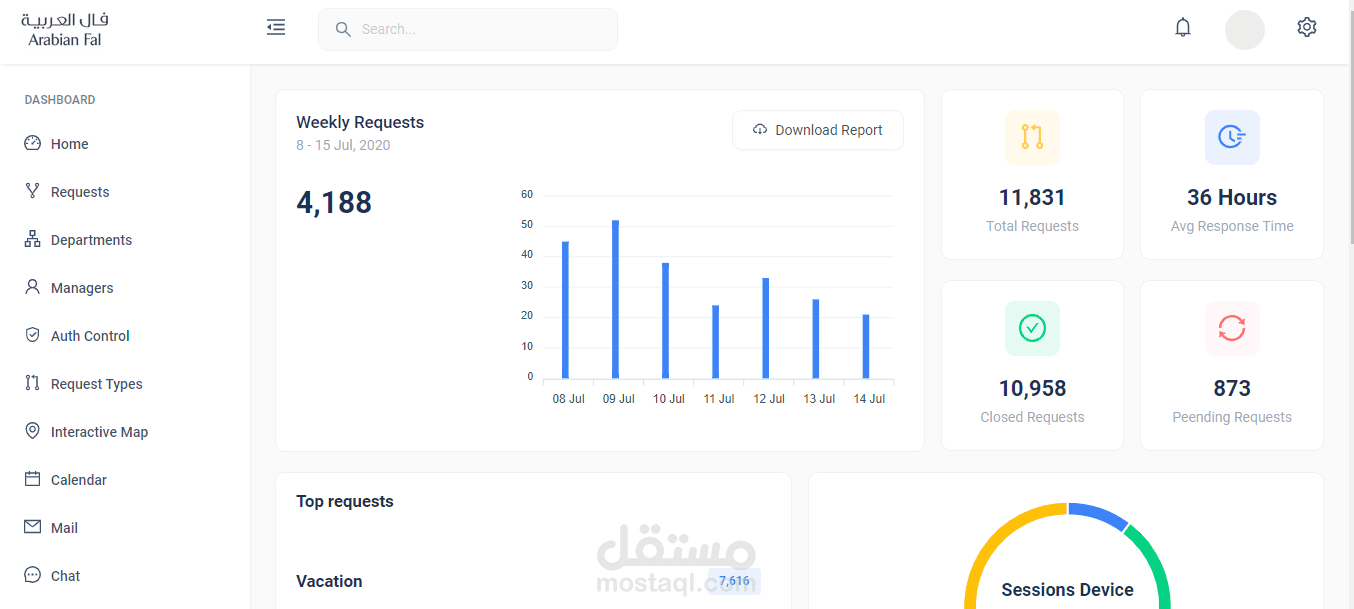Click the Download Report button

pos(818,130)
